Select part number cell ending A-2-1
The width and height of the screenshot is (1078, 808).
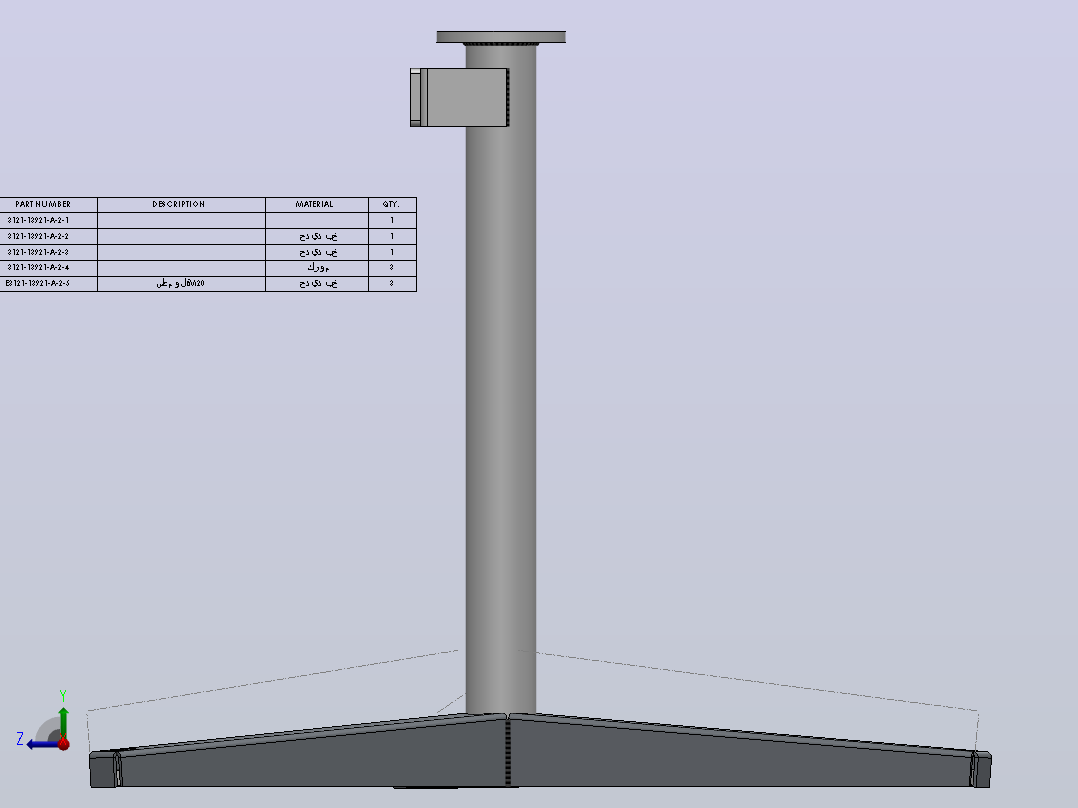coord(48,220)
